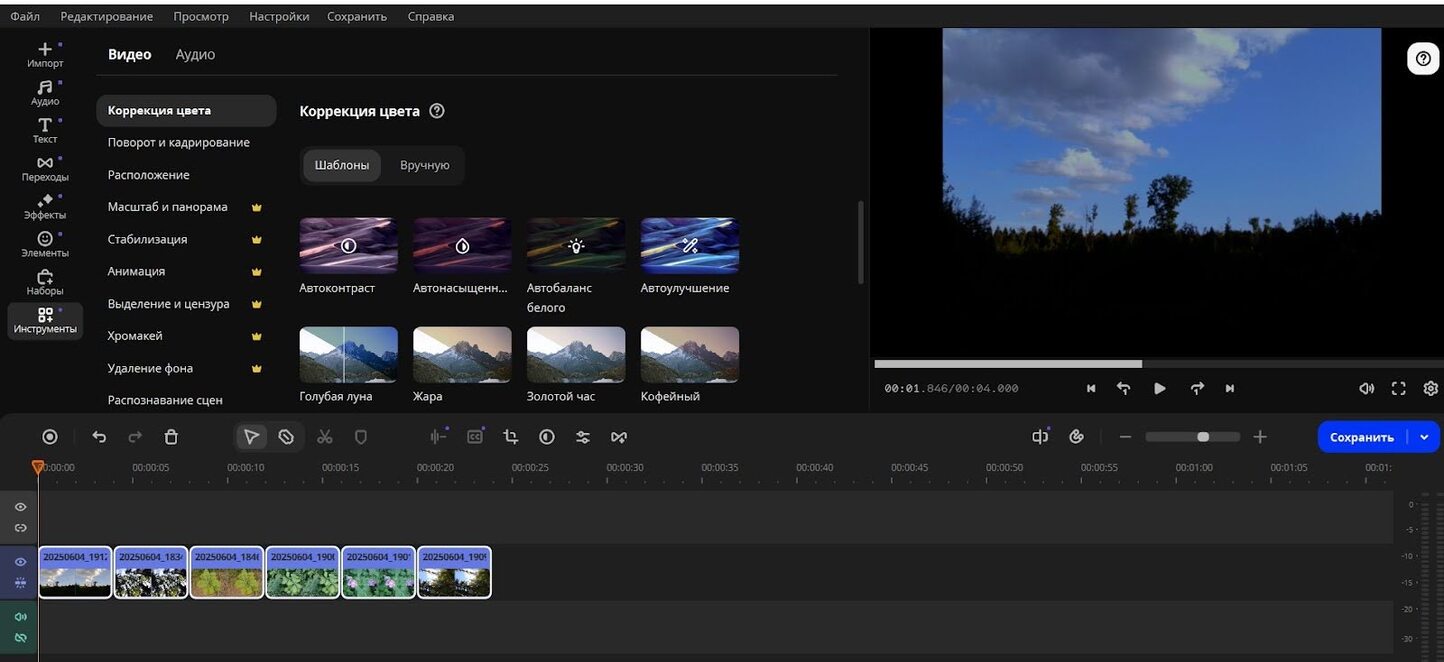Screen dimensions: 1444x662
Task: Switch to the Аудио tab
Action: [195, 55]
